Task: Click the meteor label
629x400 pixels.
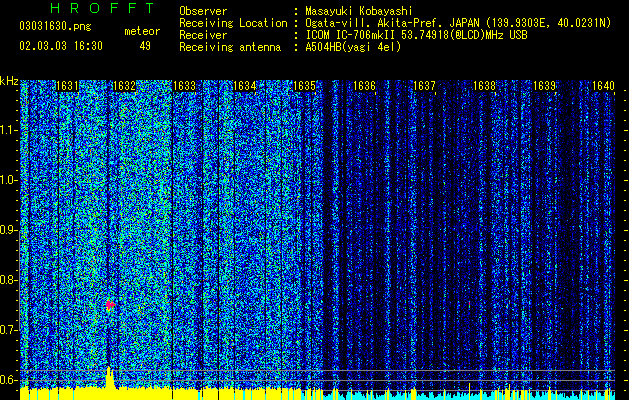Action: [142, 31]
